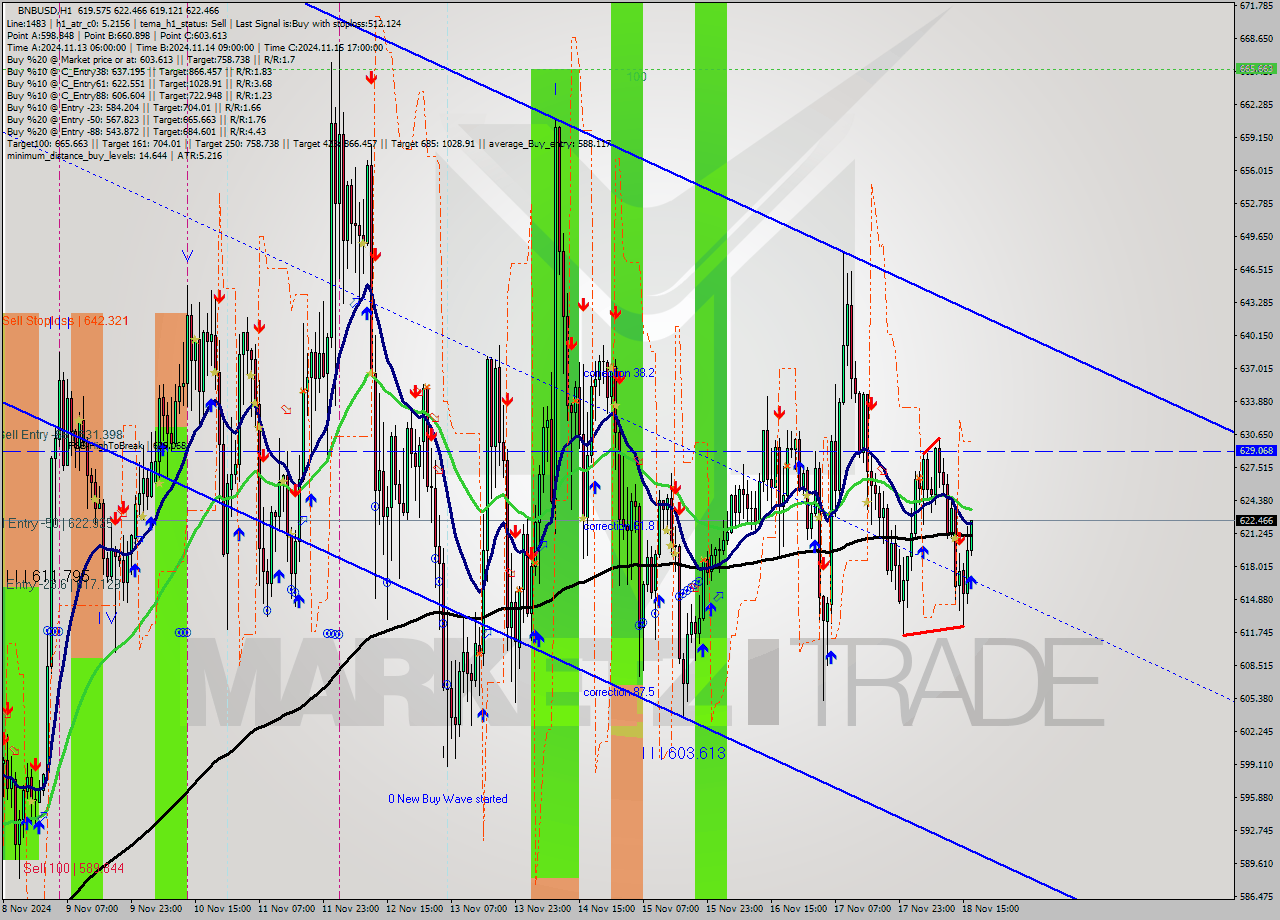1280x920 pixels.
Task: Click the 586.475 price axis value
Action: [1256, 896]
